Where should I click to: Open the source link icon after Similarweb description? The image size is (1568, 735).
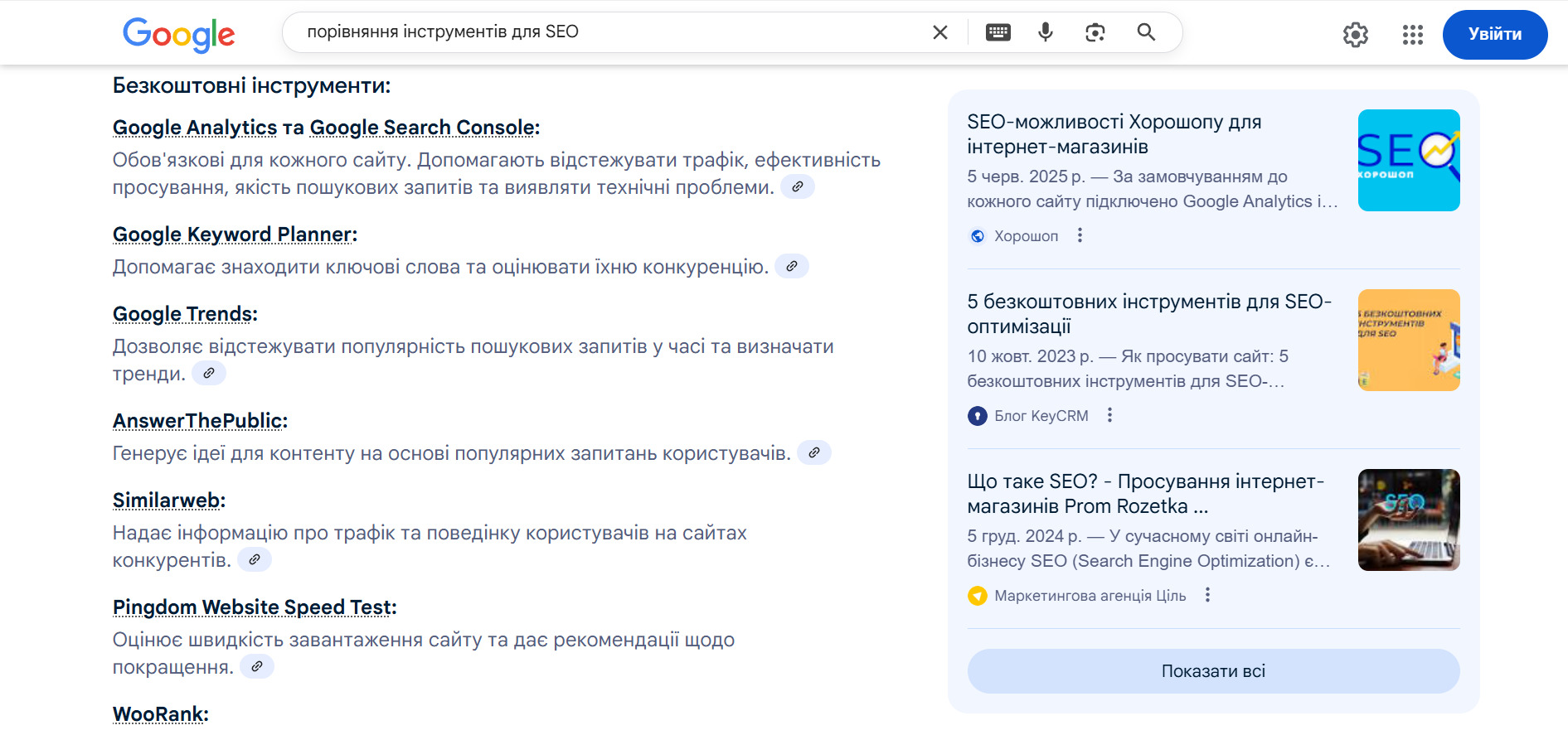255,559
